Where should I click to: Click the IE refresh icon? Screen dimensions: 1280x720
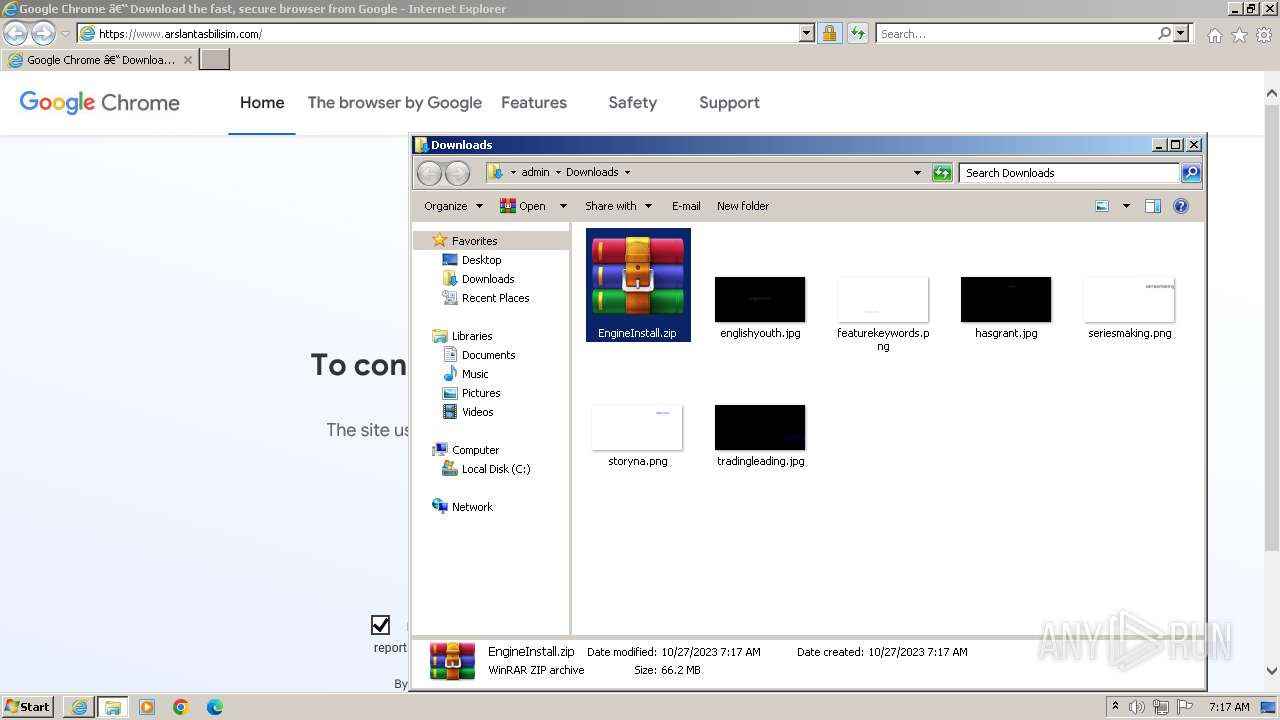[x=858, y=33]
